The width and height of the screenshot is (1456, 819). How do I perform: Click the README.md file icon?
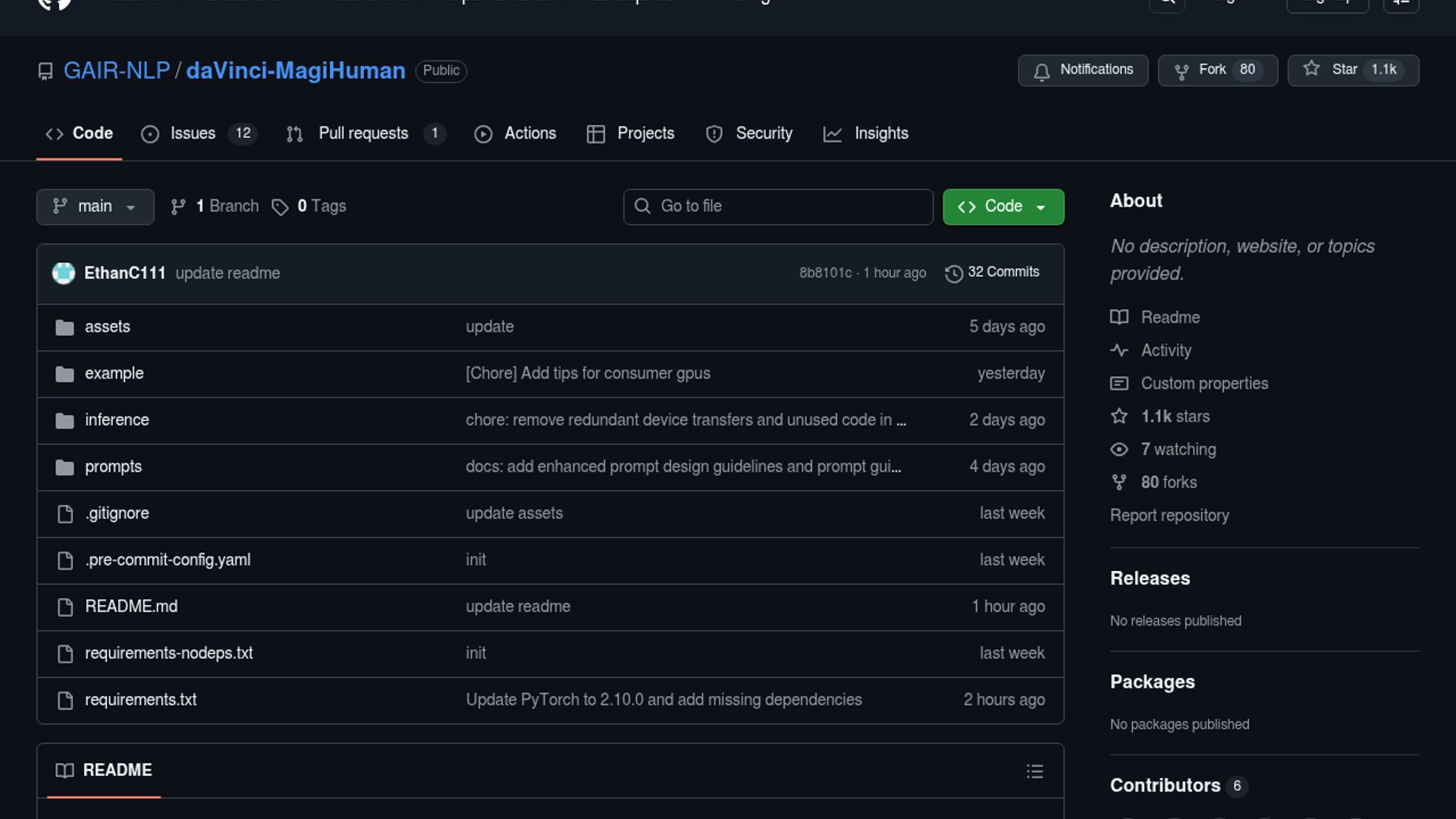(65, 607)
